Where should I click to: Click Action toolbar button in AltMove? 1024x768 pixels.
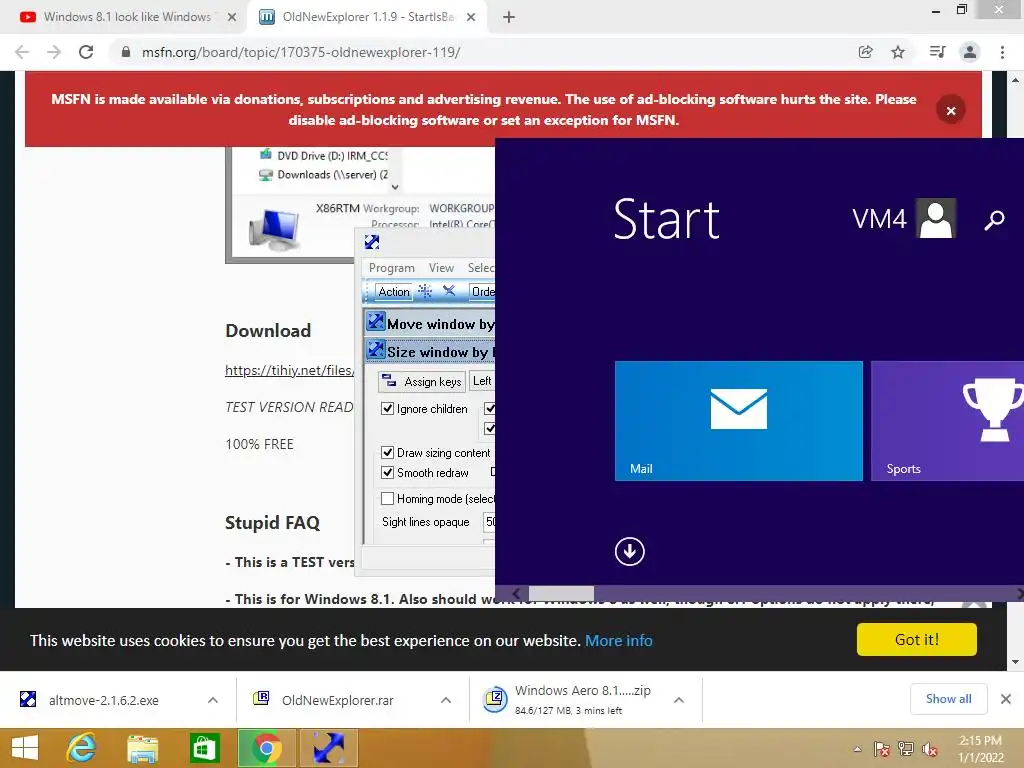click(x=394, y=292)
